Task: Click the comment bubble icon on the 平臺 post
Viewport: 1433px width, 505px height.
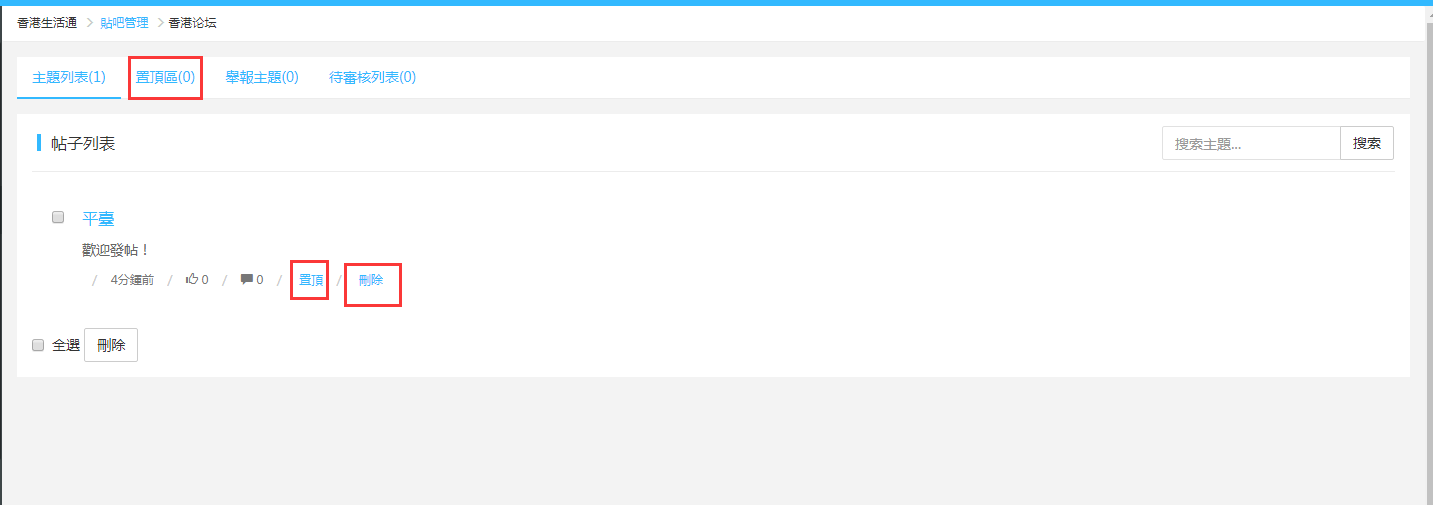Action: tap(246, 280)
